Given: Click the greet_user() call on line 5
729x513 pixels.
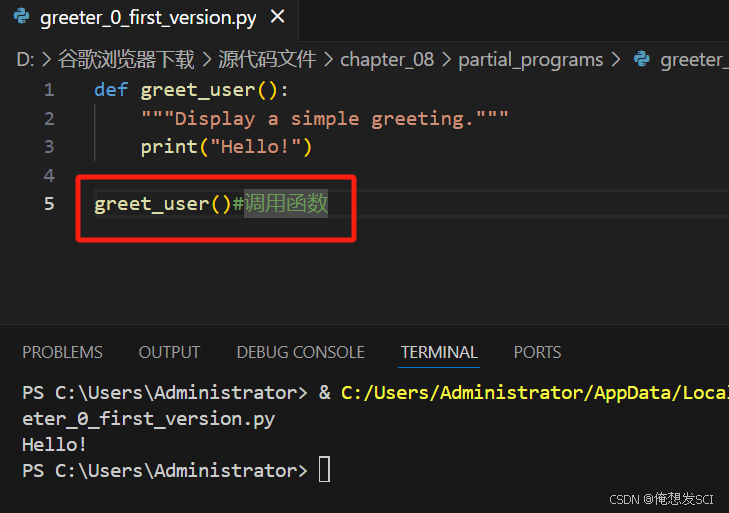Looking at the screenshot, I should click(x=163, y=204).
